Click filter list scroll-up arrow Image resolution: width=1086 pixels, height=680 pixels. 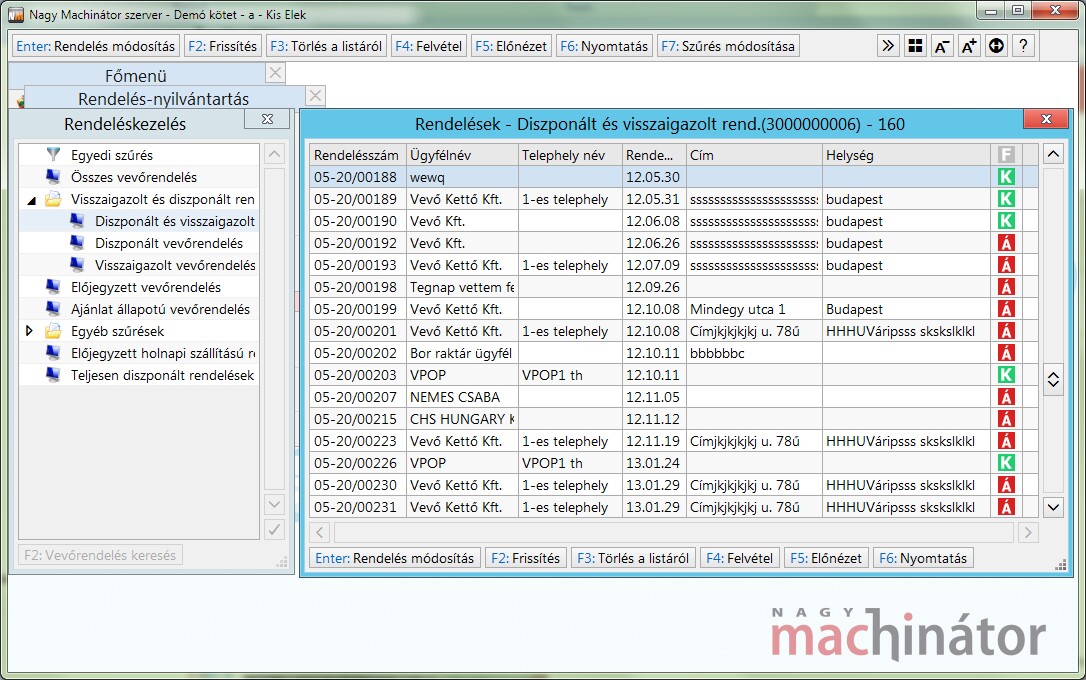click(x=274, y=154)
